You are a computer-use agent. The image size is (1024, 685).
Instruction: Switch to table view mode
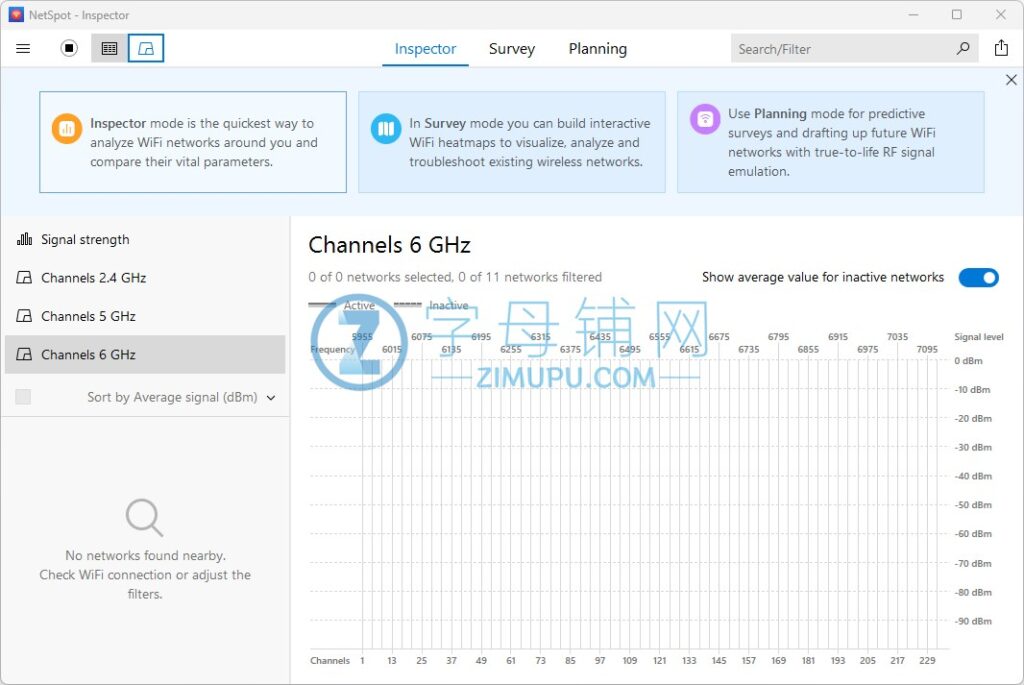coord(109,48)
